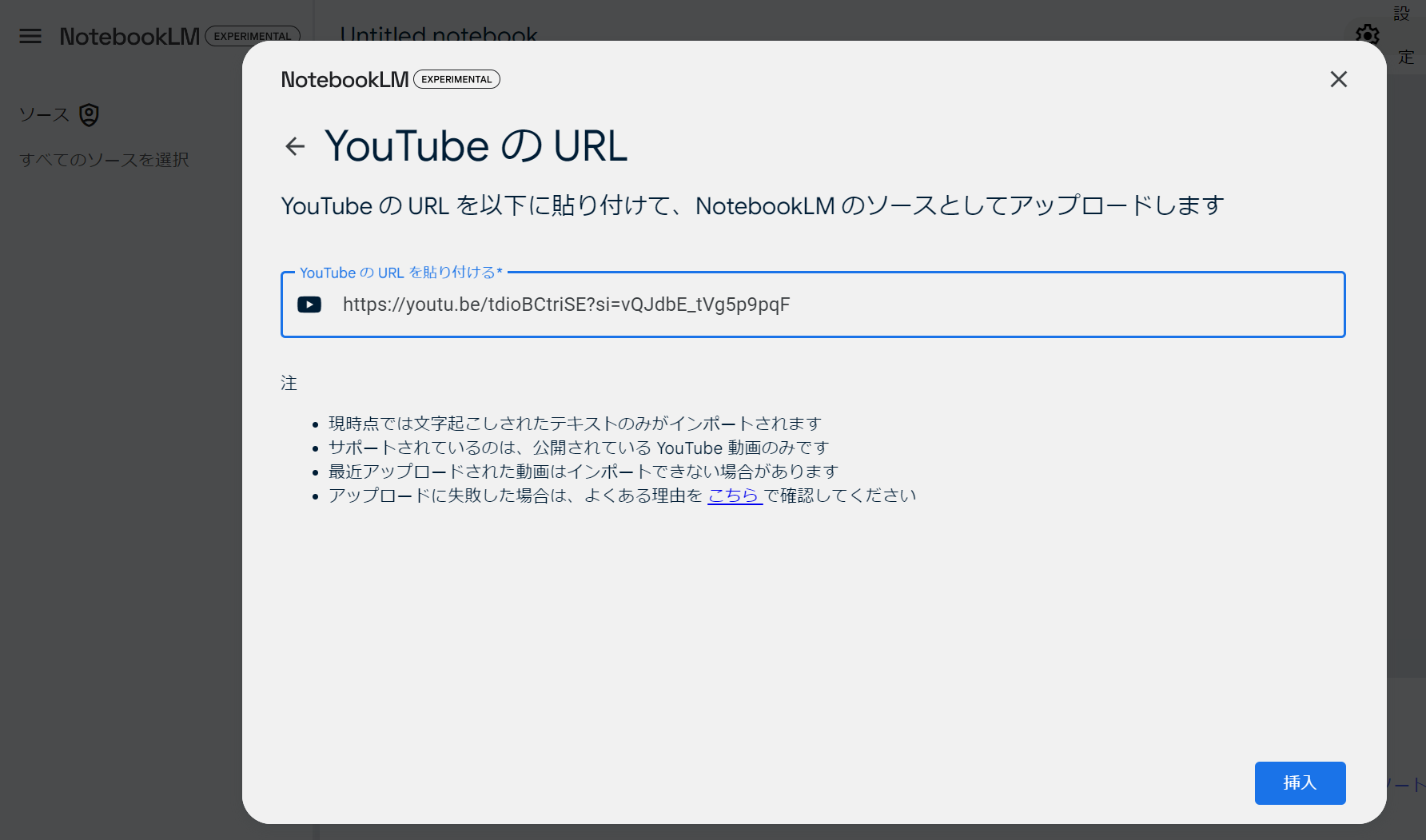The image size is (1426, 840).
Task: Open settings gear in the background notebook
Action: click(x=1367, y=34)
